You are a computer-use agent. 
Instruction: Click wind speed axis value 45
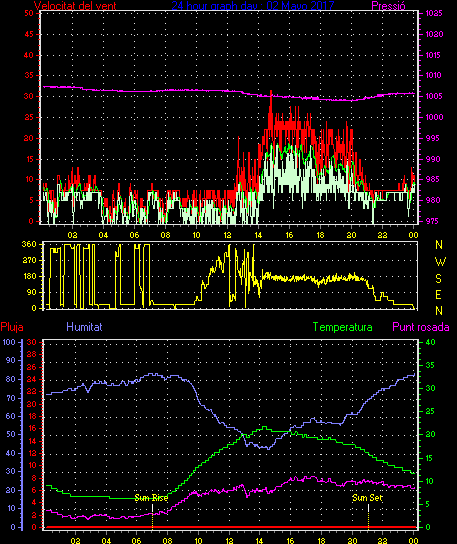(x=29, y=34)
